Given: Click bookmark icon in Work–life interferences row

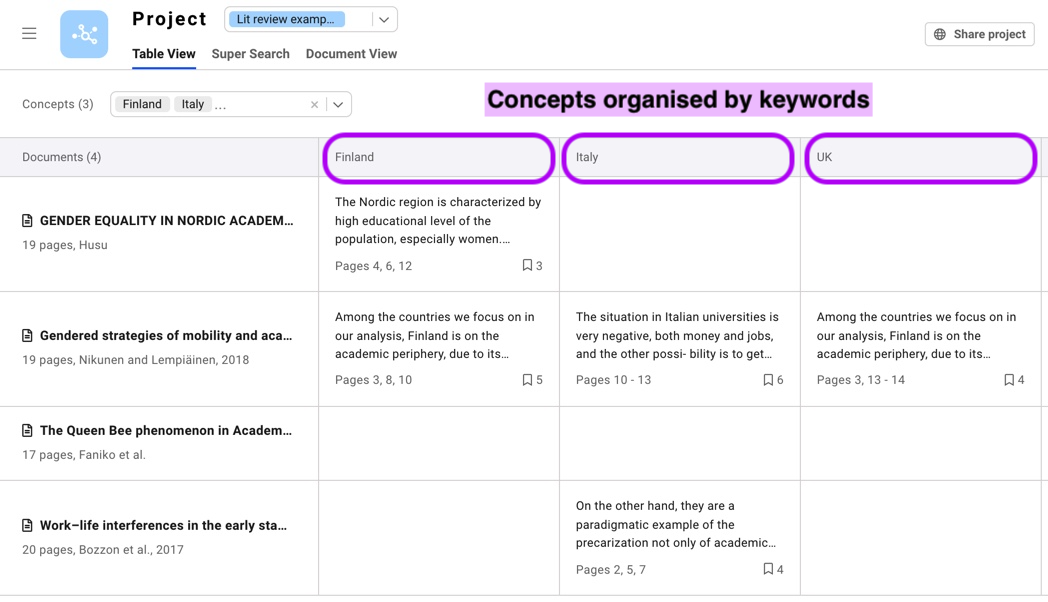Looking at the screenshot, I should click(768, 570).
